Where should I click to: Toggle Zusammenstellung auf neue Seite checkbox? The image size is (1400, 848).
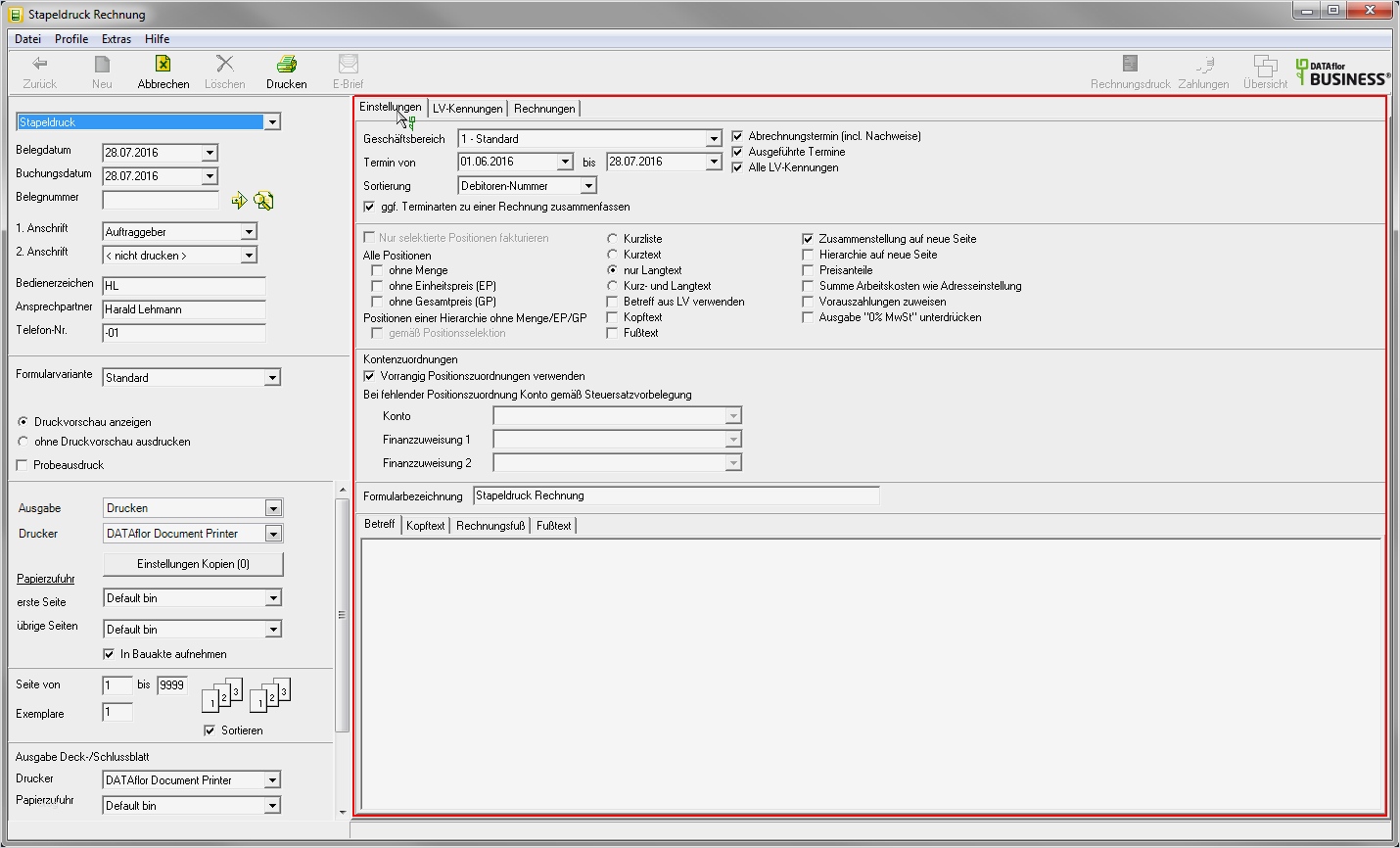pyautogui.click(x=808, y=239)
